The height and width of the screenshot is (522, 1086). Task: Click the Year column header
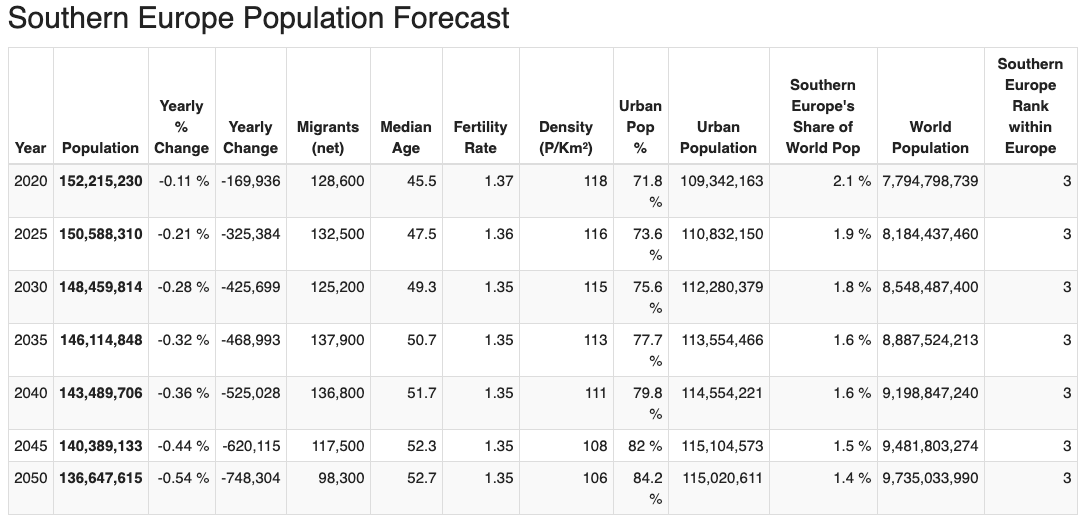click(30, 148)
